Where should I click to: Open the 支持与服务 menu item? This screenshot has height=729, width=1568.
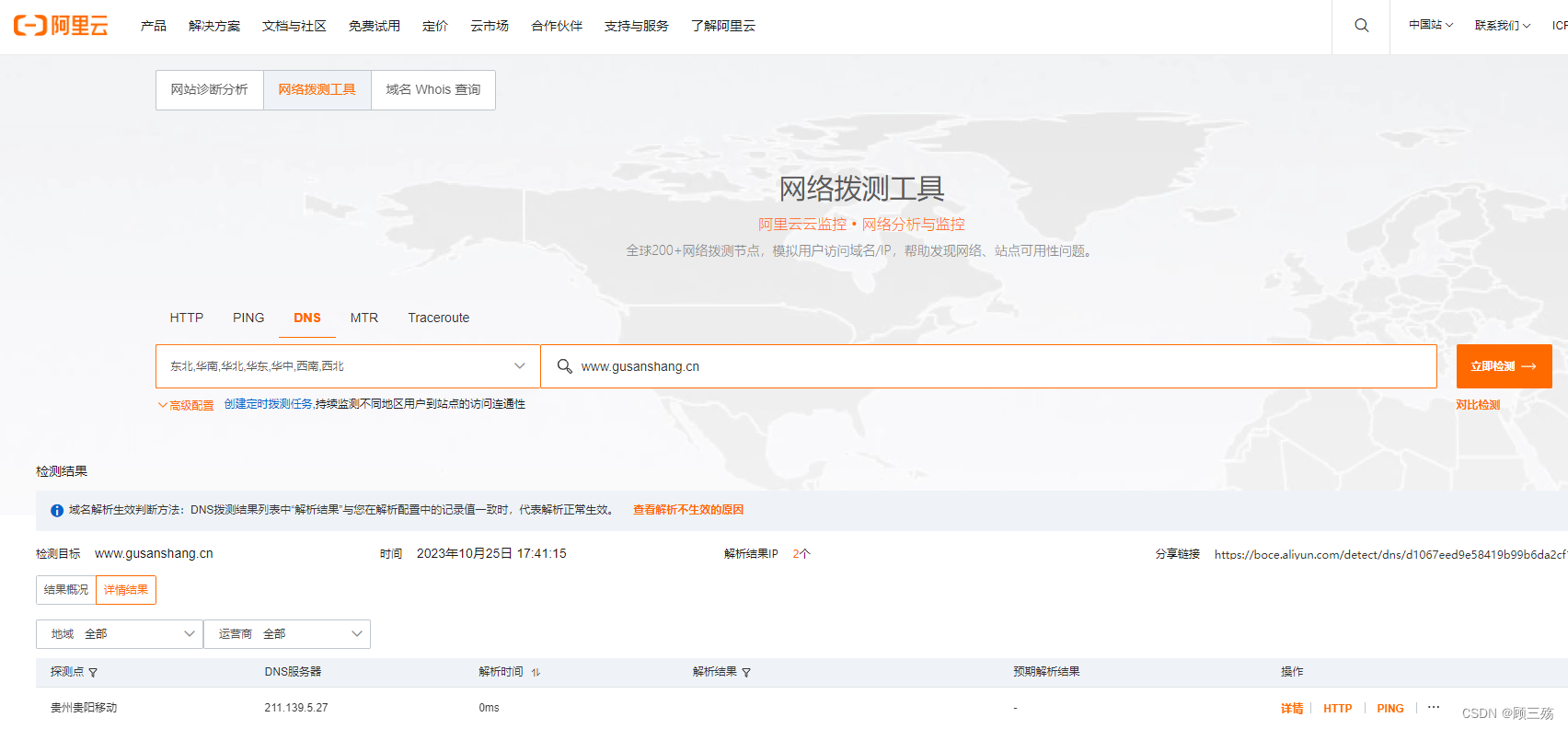pos(637,26)
